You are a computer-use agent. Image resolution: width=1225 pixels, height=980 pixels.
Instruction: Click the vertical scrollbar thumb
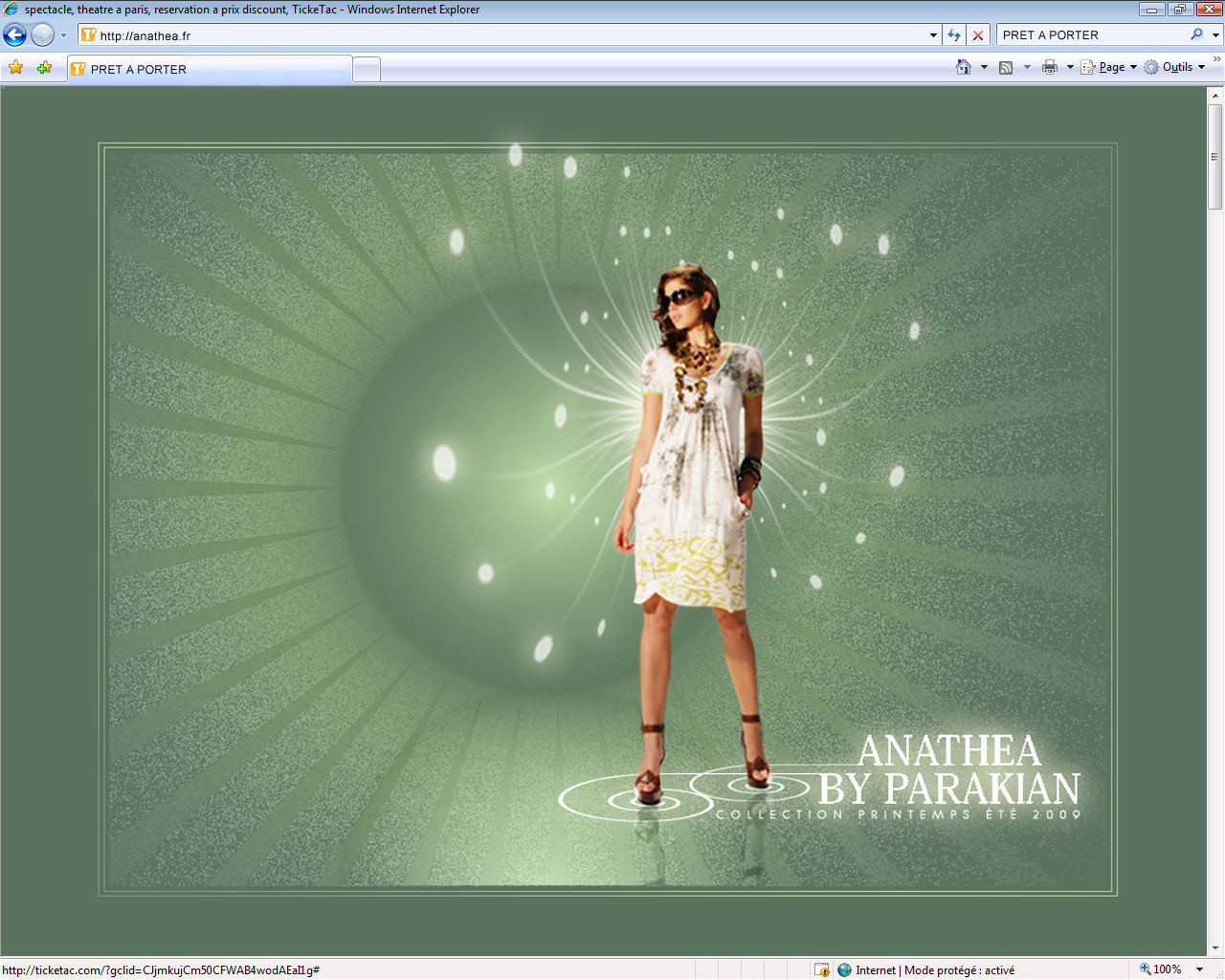click(x=1215, y=157)
